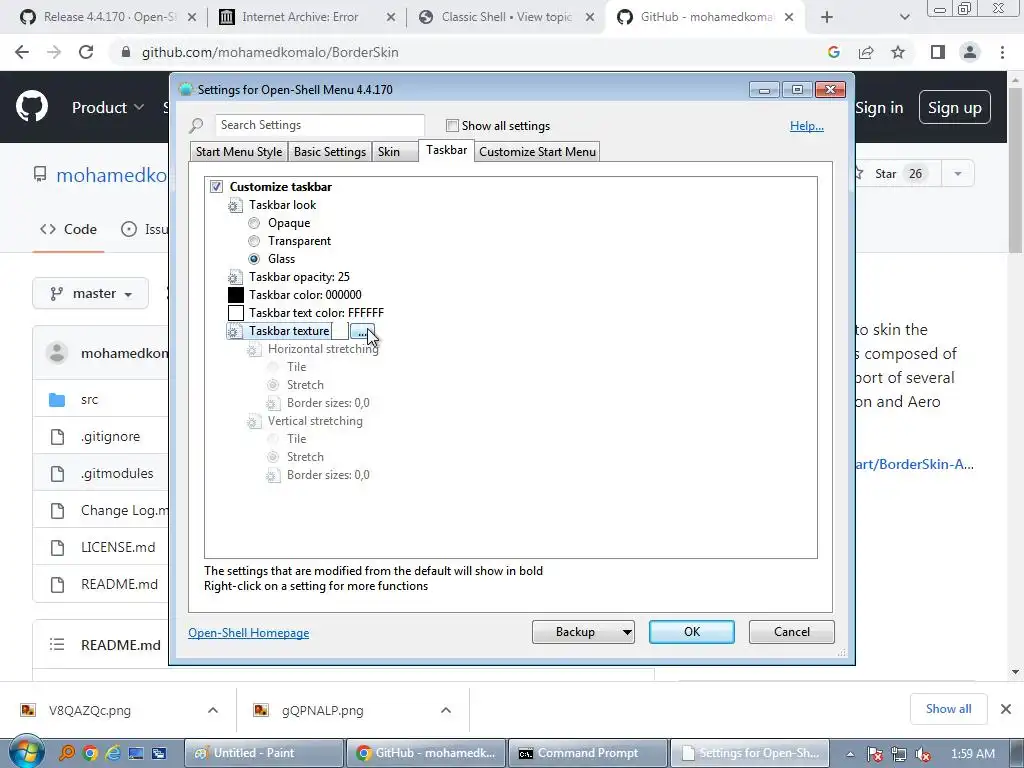Open the Open-Shell Homepage link

249,633
